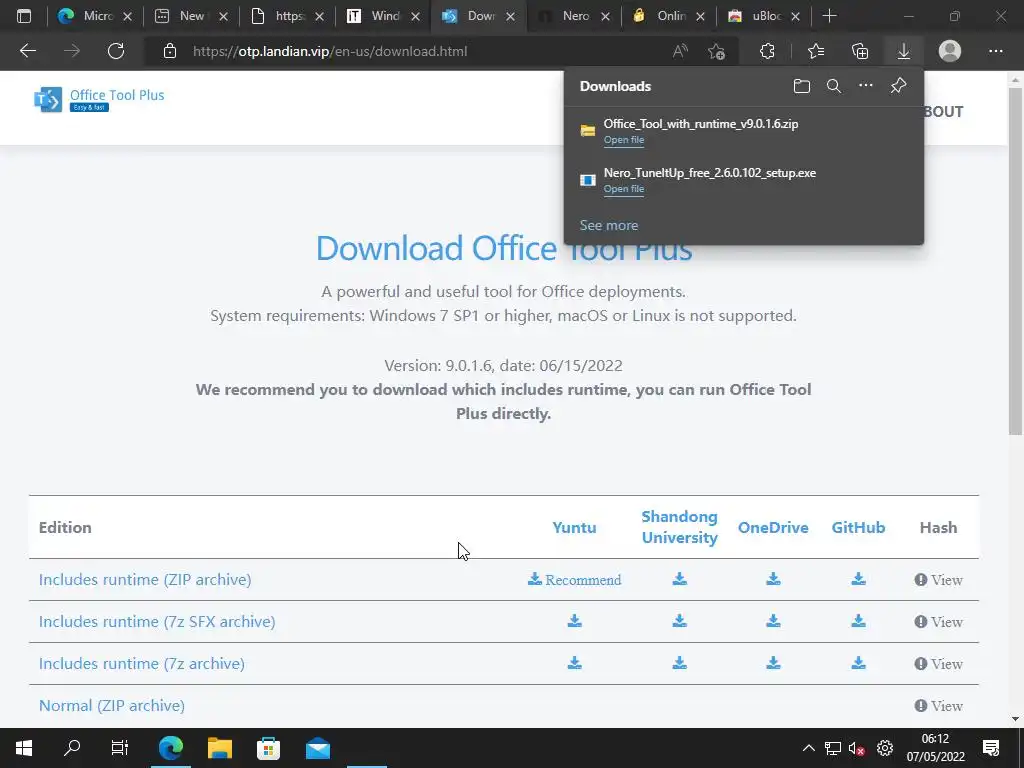The image size is (1024, 768).
Task: Switch to the Onlin tab
Action: [669, 16]
